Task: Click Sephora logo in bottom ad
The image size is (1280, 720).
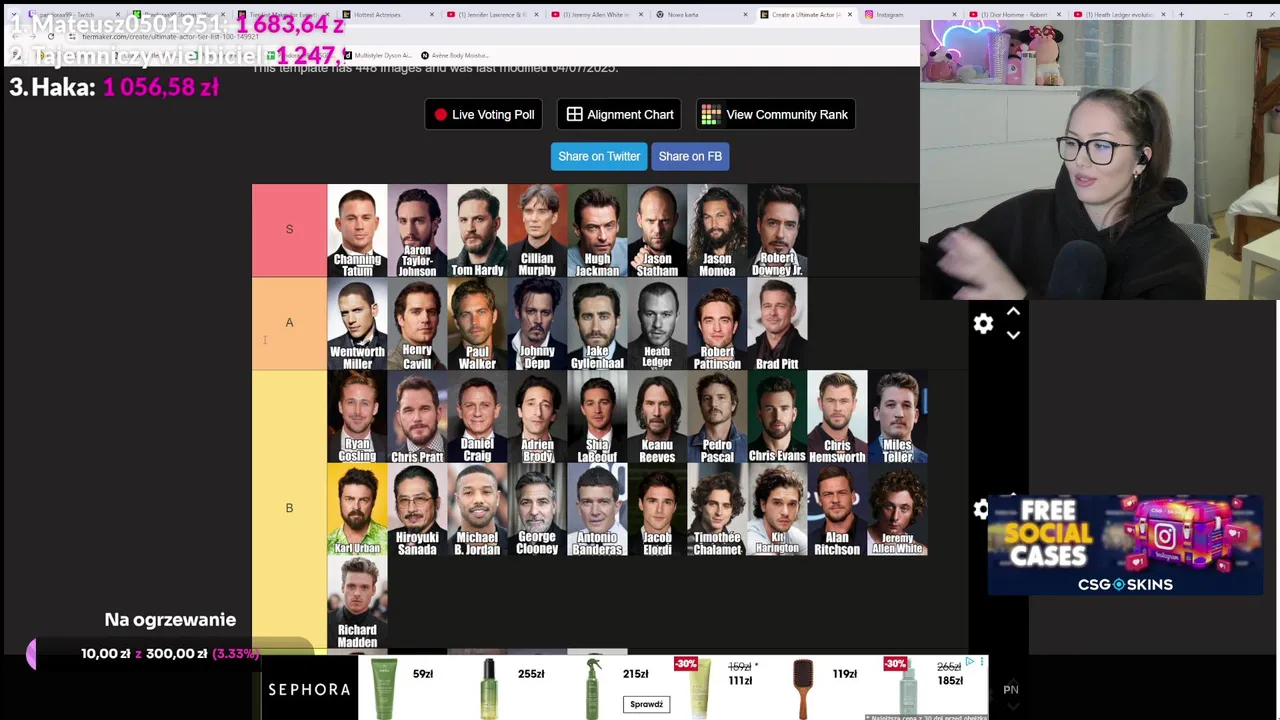Action: (x=309, y=689)
